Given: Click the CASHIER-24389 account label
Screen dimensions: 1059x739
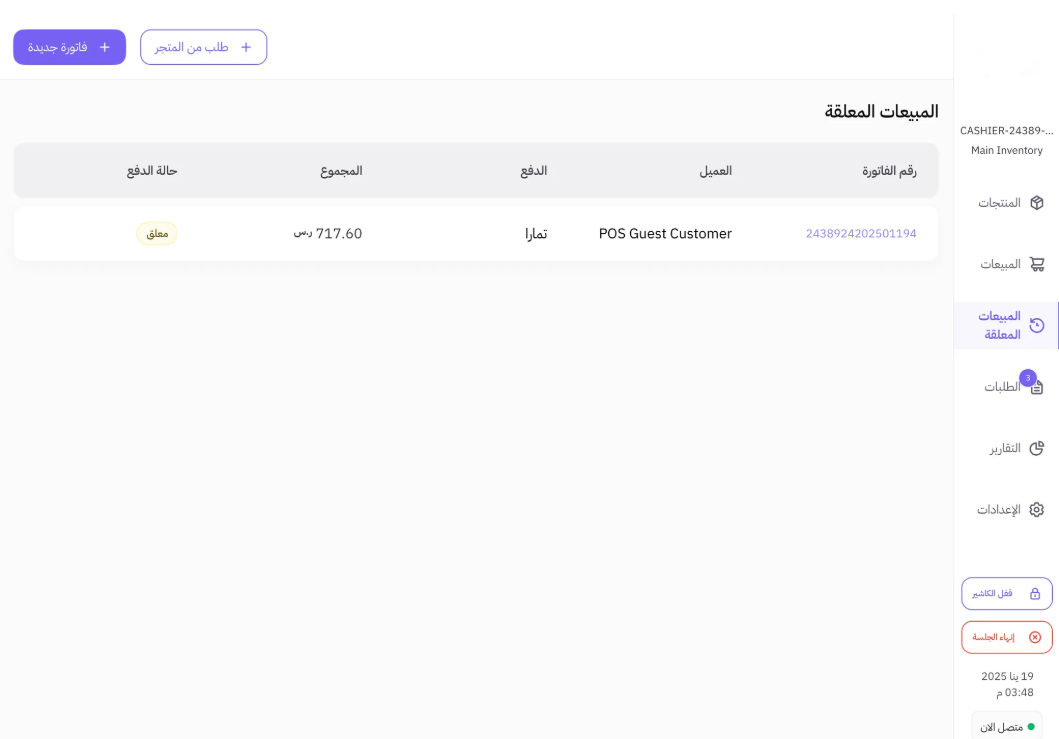Looking at the screenshot, I should click(x=1006, y=131).
